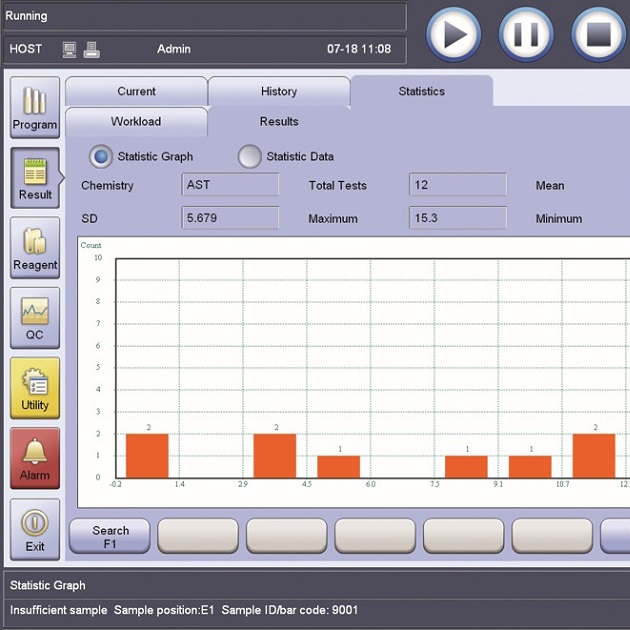Viewport: 630px width, 630px height.
Task: Click the host computer status icon
Action: point(70,48)
